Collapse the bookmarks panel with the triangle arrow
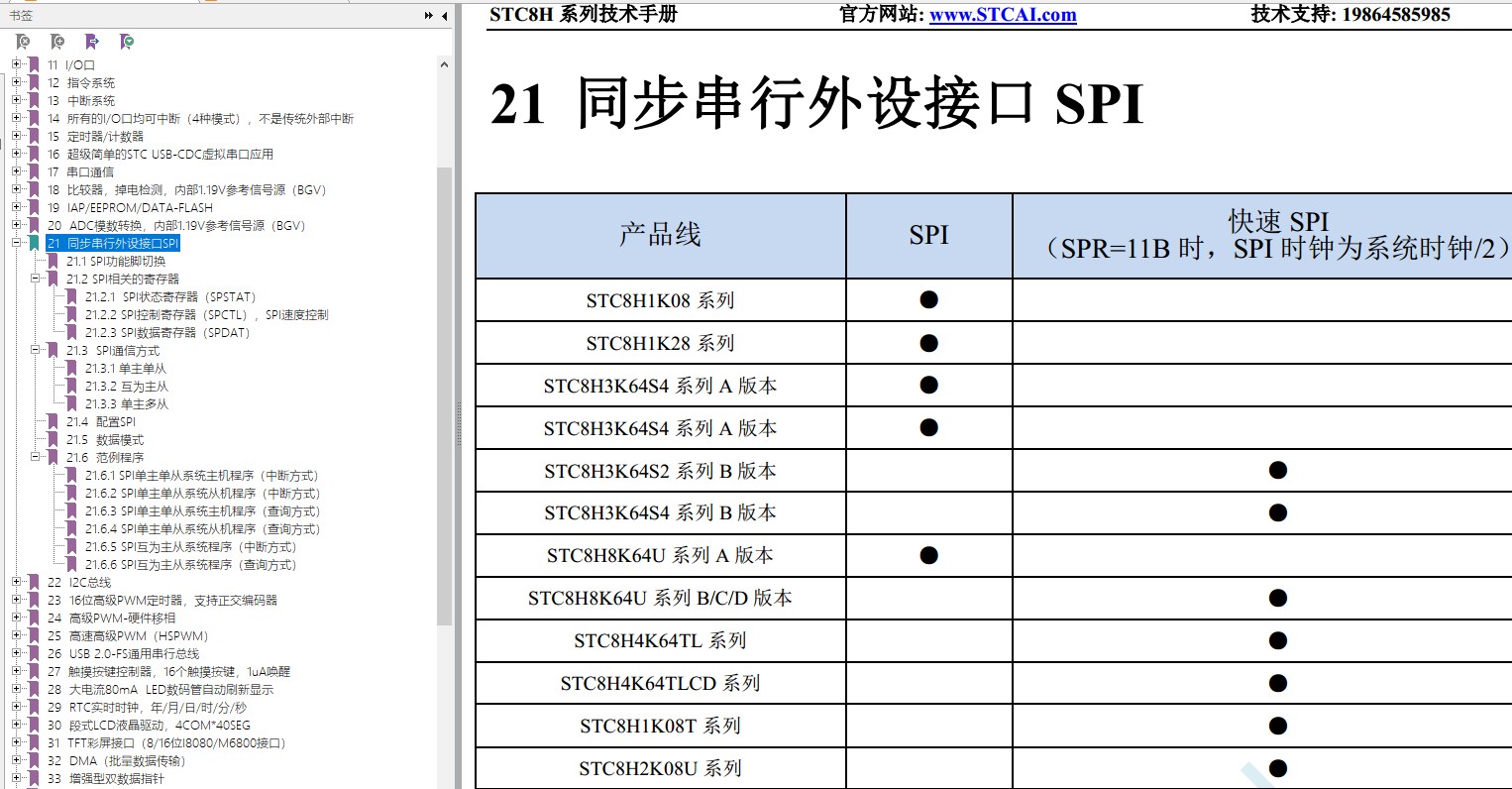Image resolution: width=1512 pixels, height=789 pixels. (445, 16)
